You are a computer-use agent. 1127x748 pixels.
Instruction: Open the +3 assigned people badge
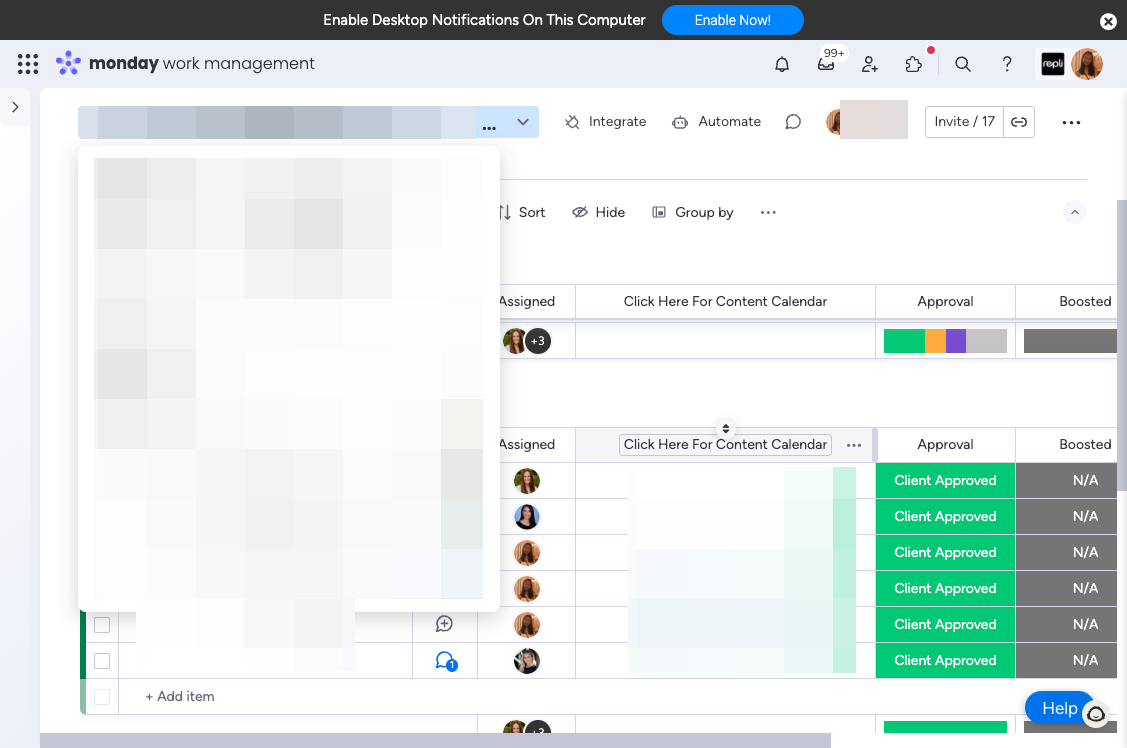pyautogui.click(x=538, y=341)
